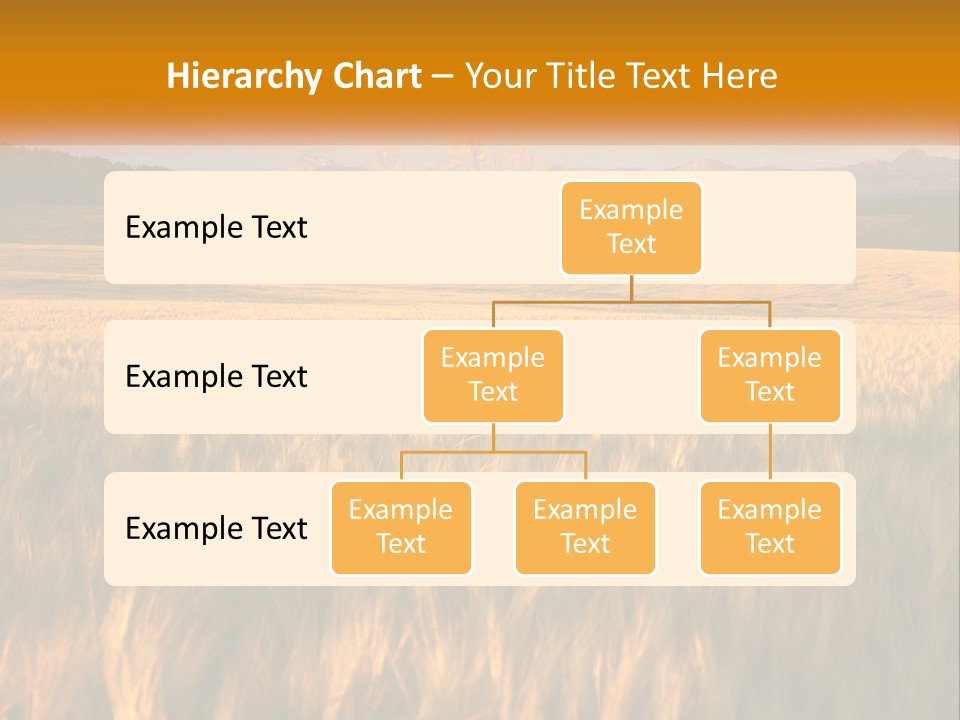Click the third row's "Example Text" label

[216, 528]
